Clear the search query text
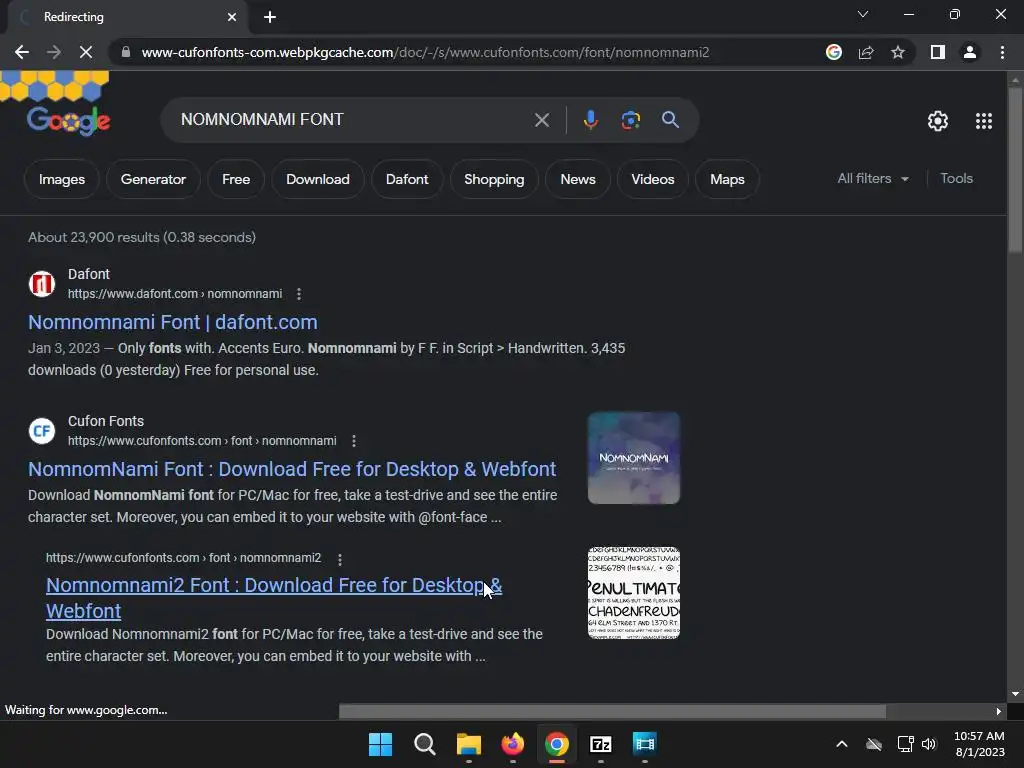 click(x=541, y=120)
